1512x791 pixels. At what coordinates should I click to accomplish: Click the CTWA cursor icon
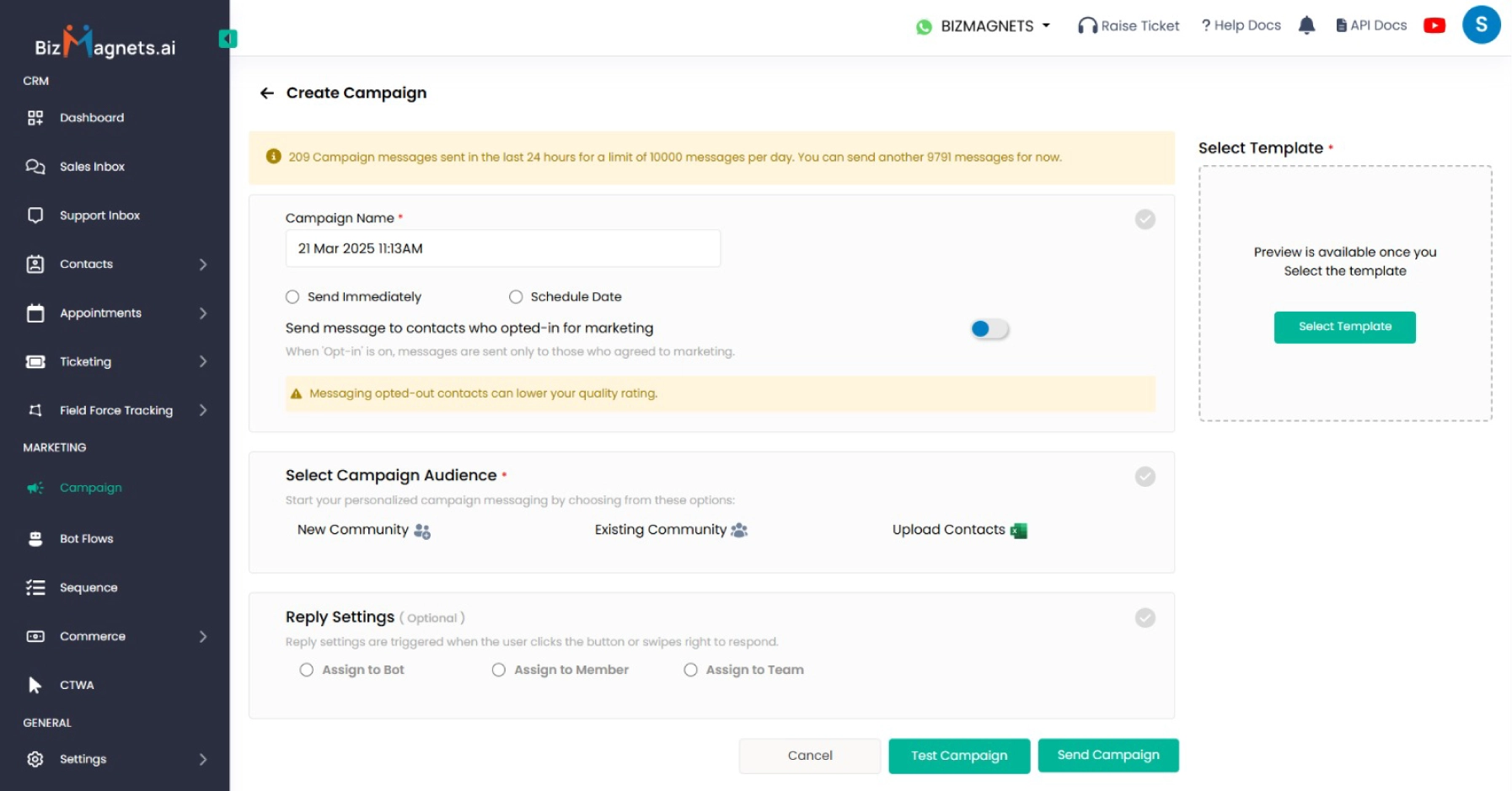tap(35, 686)
